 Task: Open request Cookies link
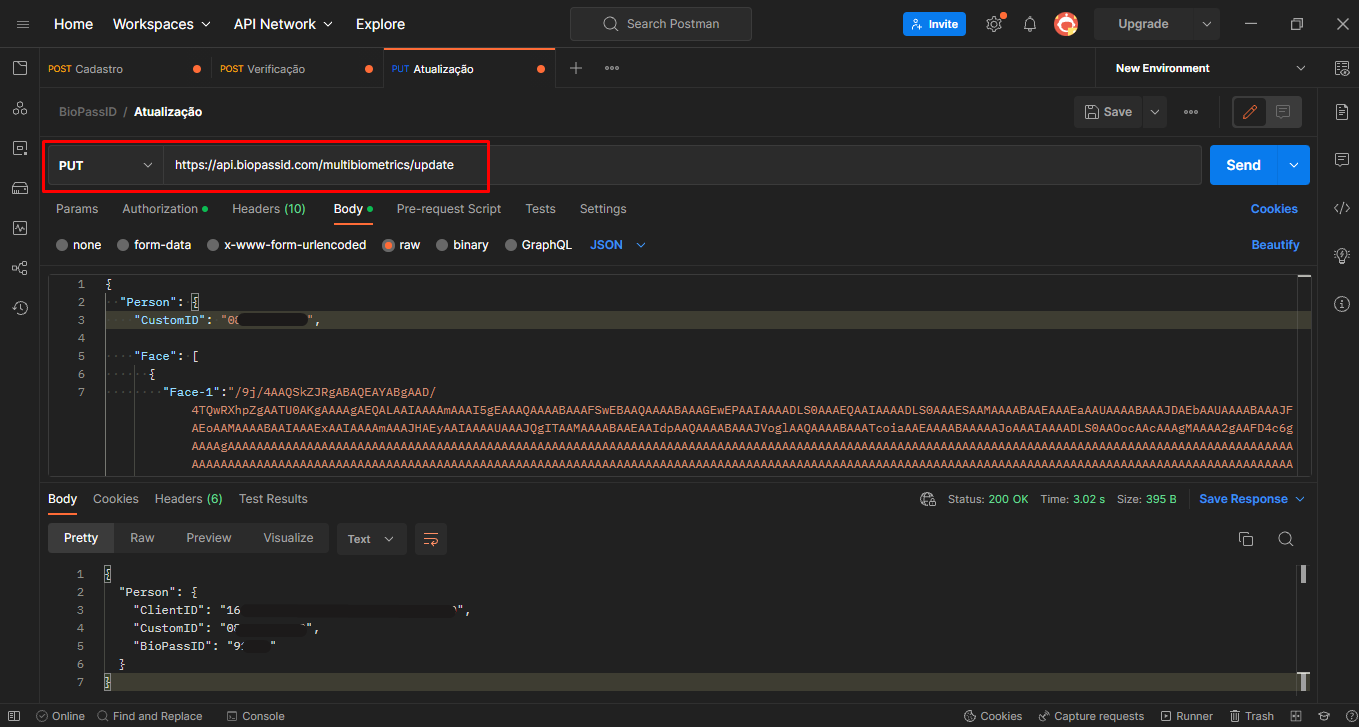1274,209
